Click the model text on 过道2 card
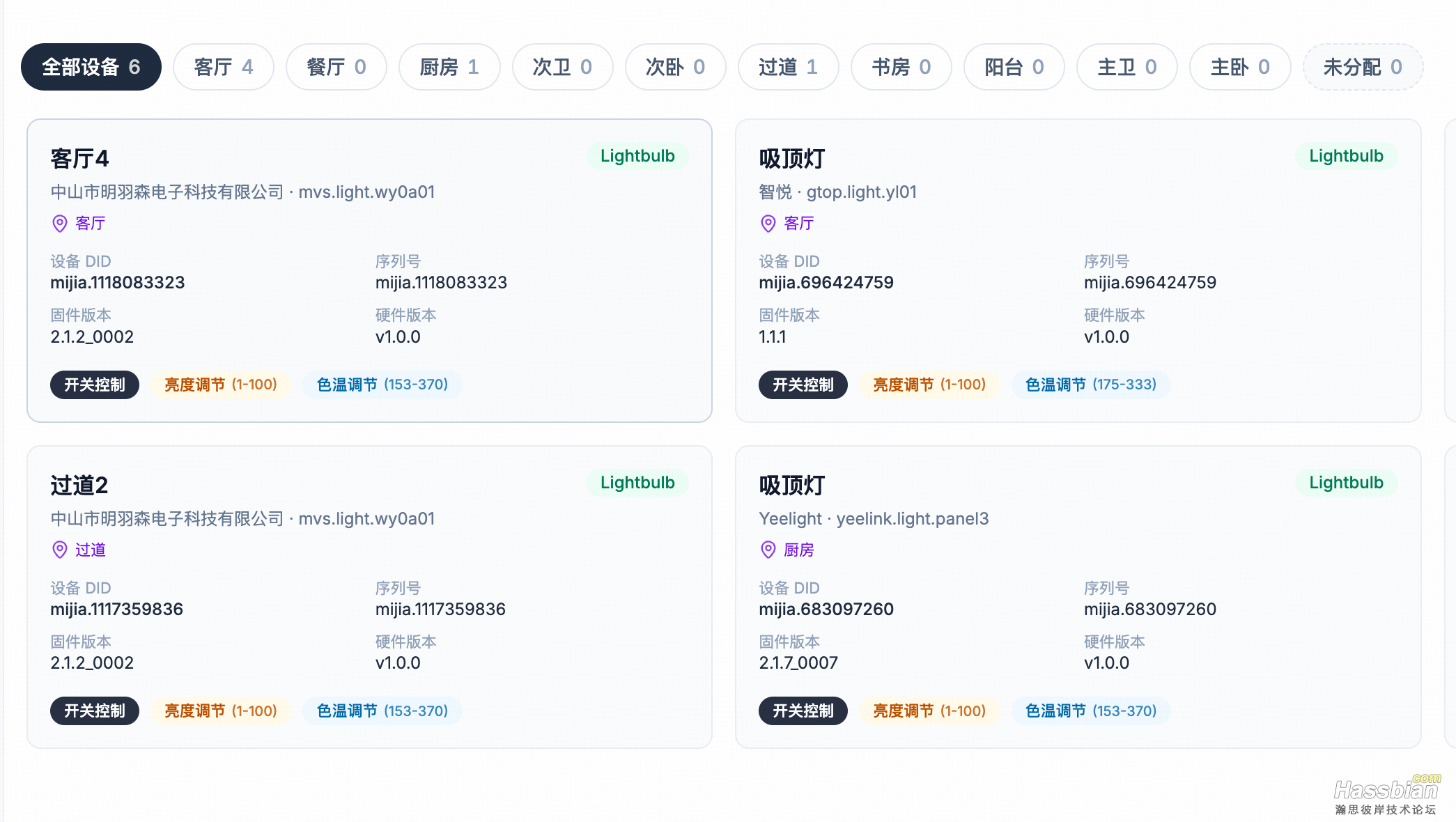The height and width of the screenshot is (822, 1456). pyautogui.click(x=242, y=519)
